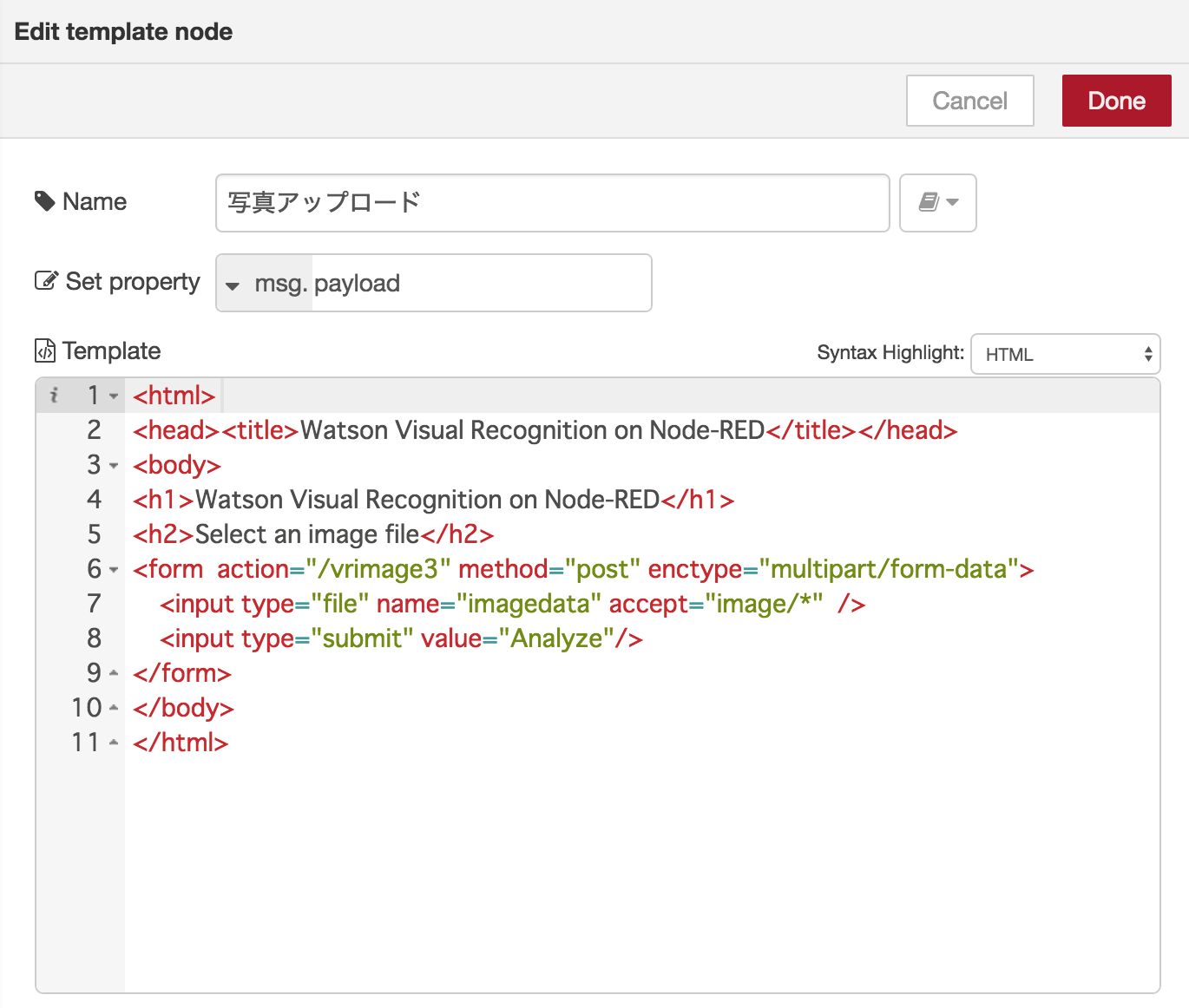Open the node icon book dropdown
The height and width of the screenshot is (1008, 1189).
pyautogui.click(x=938, y=203)
